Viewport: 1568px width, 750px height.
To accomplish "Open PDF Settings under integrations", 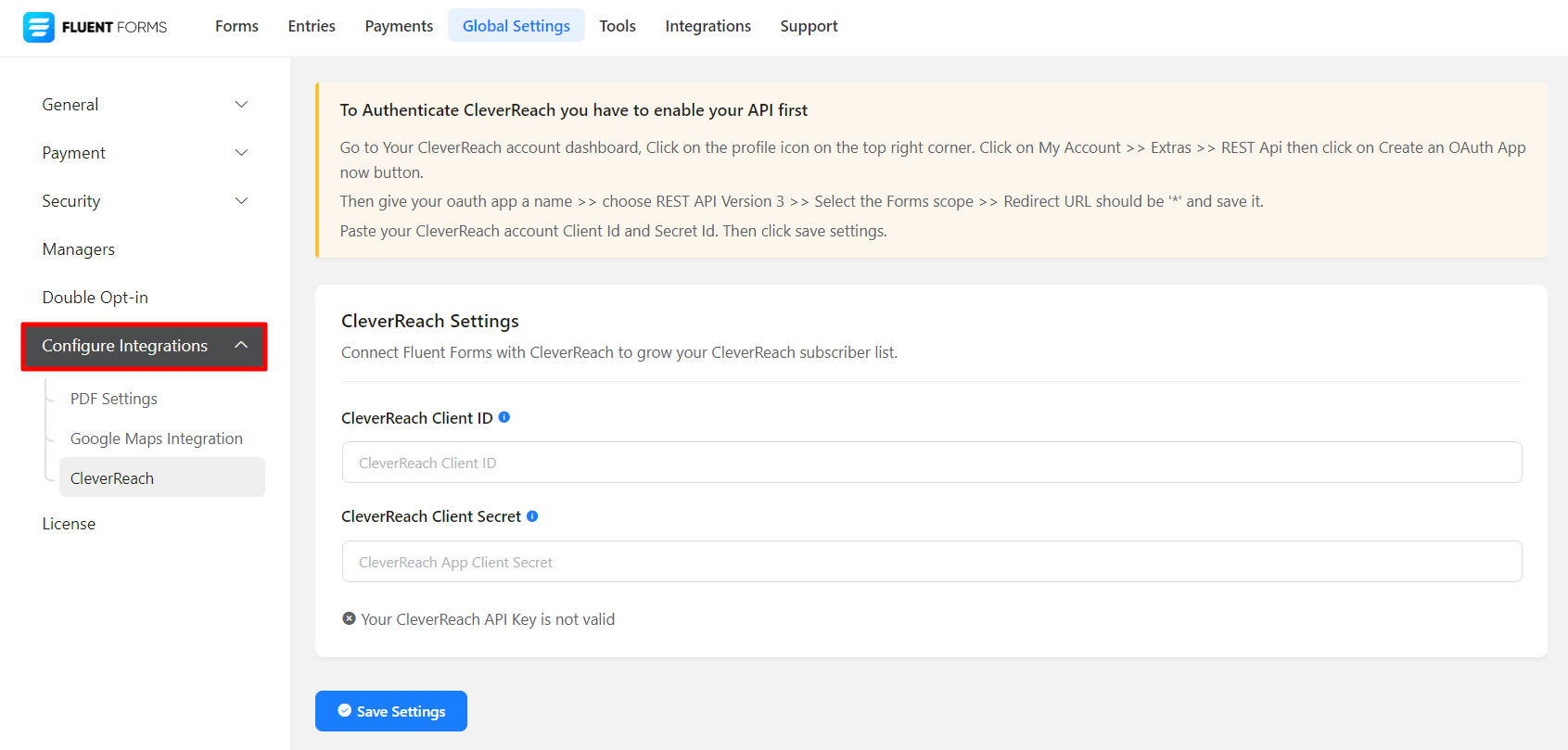I will coord(114,399).
